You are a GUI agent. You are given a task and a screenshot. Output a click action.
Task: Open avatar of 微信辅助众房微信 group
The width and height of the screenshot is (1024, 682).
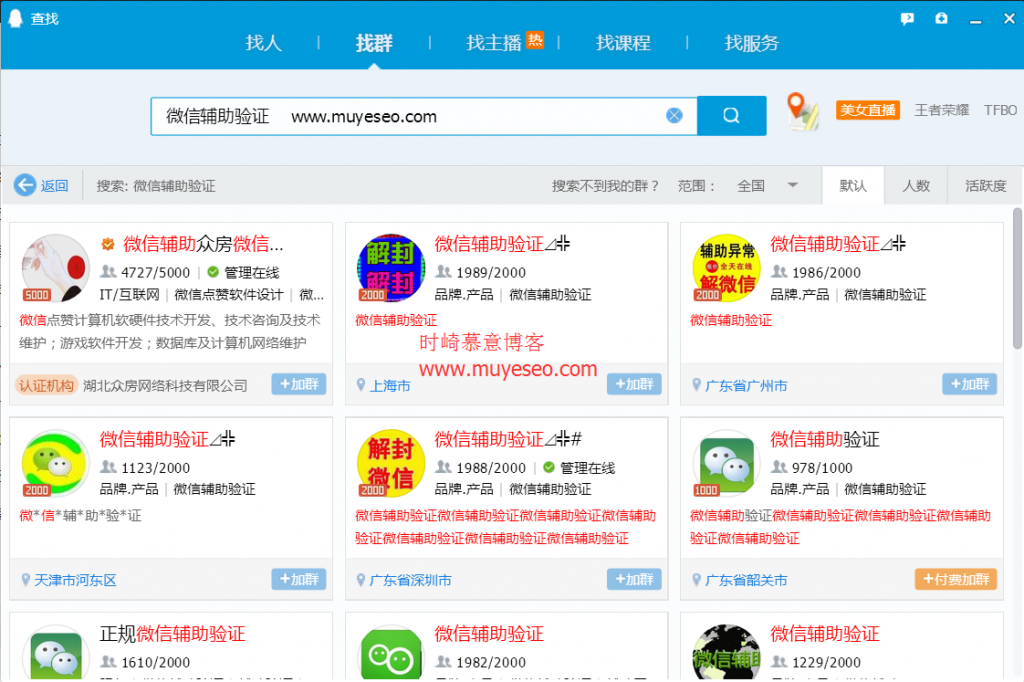(56, 268)
